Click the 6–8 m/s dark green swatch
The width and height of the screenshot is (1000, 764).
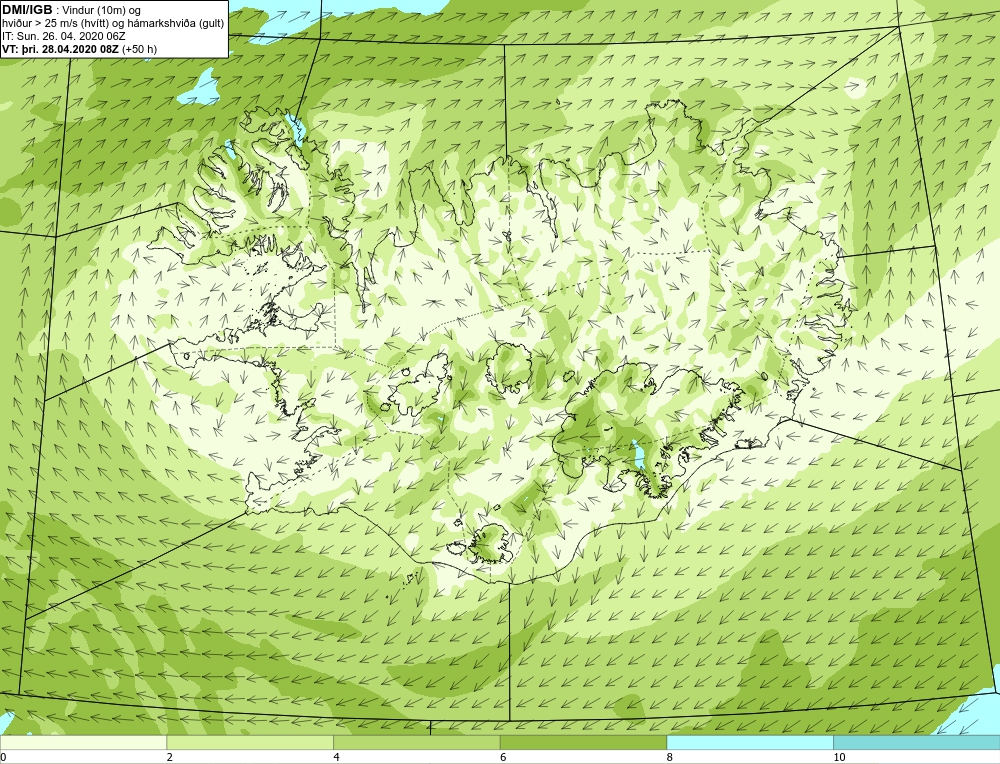coord(583,742)
